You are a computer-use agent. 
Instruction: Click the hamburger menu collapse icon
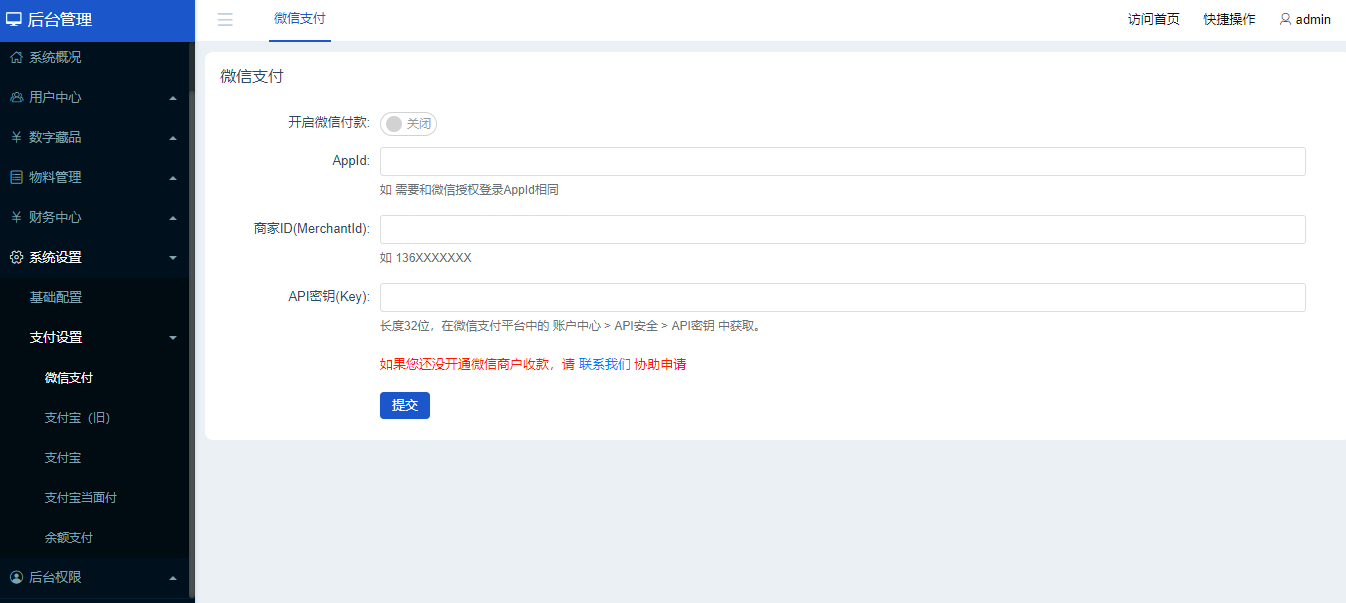tap(225, 19)
